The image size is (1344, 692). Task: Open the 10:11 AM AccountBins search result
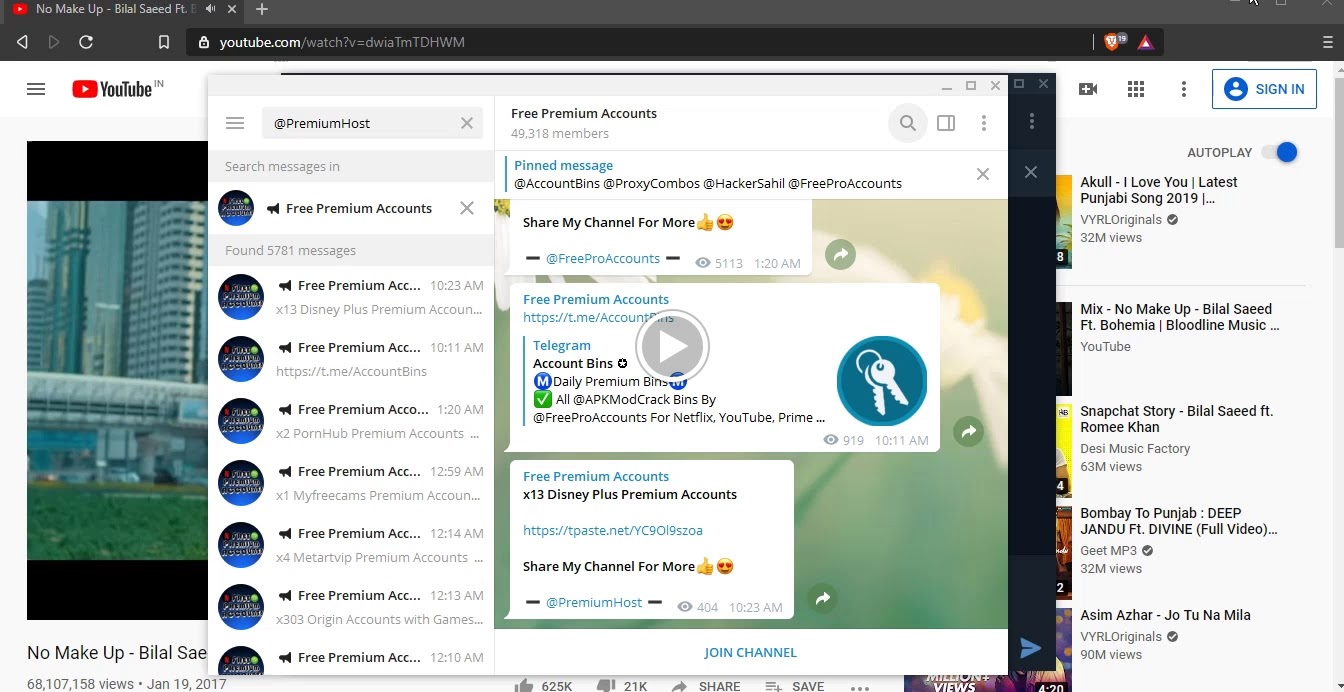(351, 359)
